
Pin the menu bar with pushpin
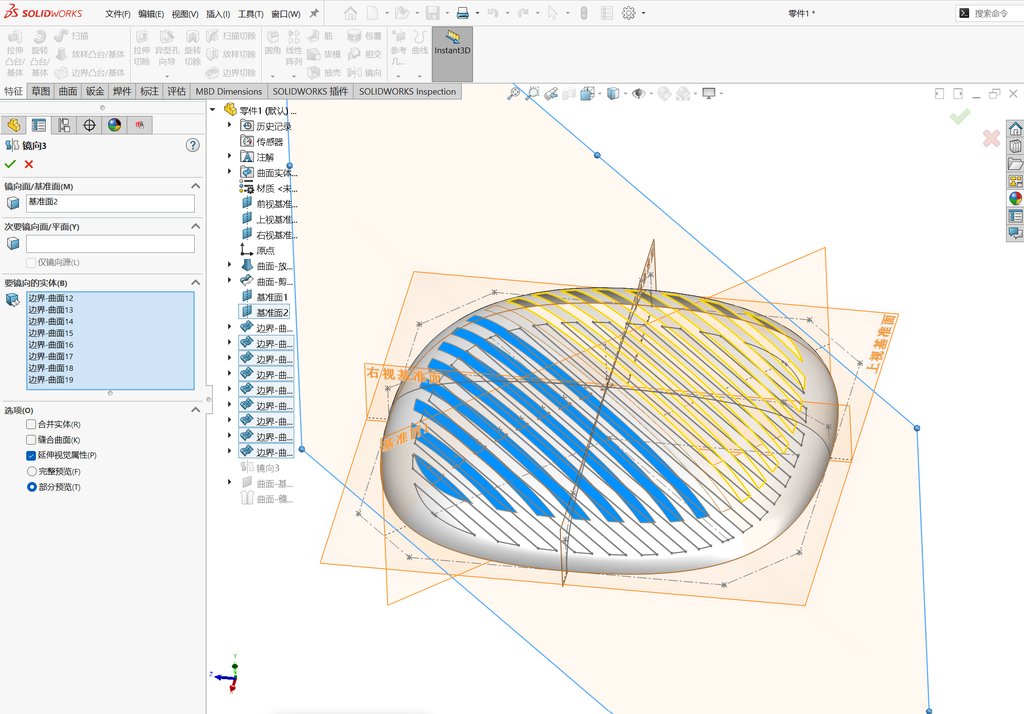click(314, 13)
